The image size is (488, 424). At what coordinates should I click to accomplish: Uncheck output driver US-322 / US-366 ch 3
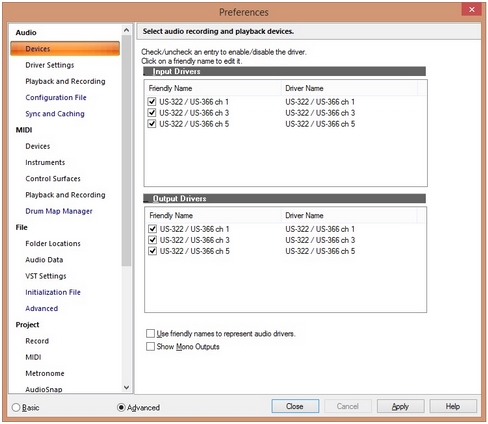pos(153,240)
